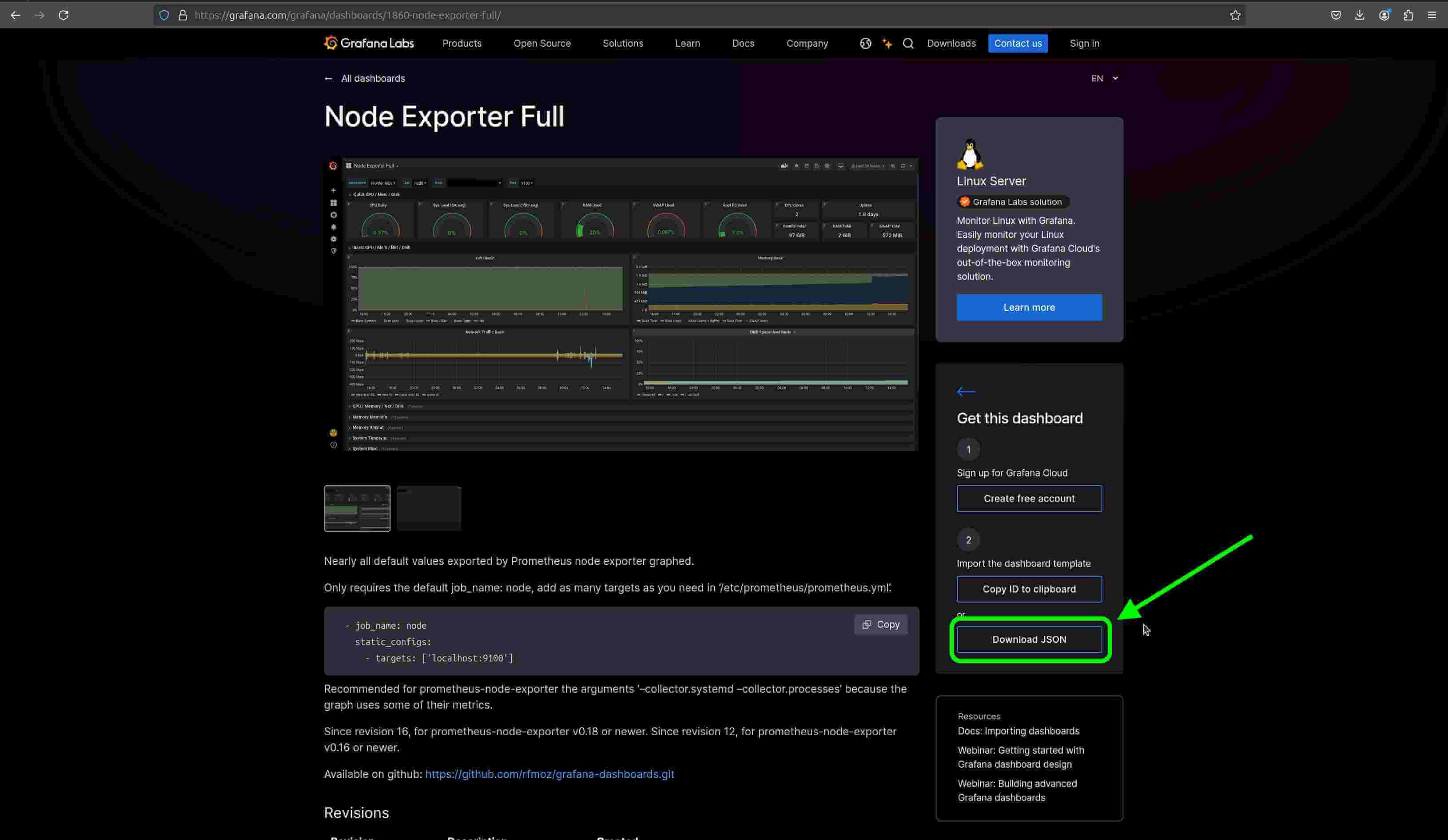Reload the page
Viewport: 1448px width, 840px height.
(x=64, y=15)
